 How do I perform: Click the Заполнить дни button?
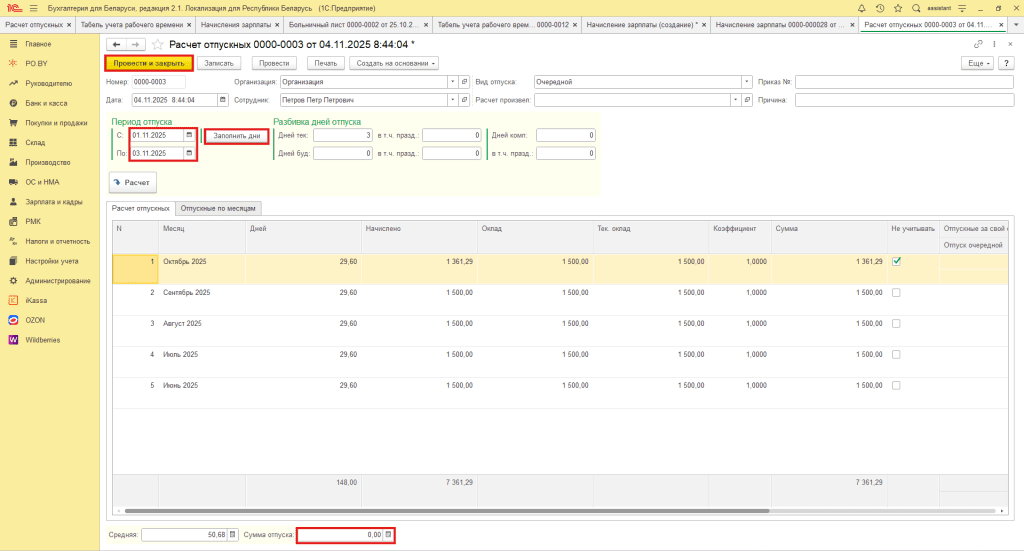coord(236,135)
